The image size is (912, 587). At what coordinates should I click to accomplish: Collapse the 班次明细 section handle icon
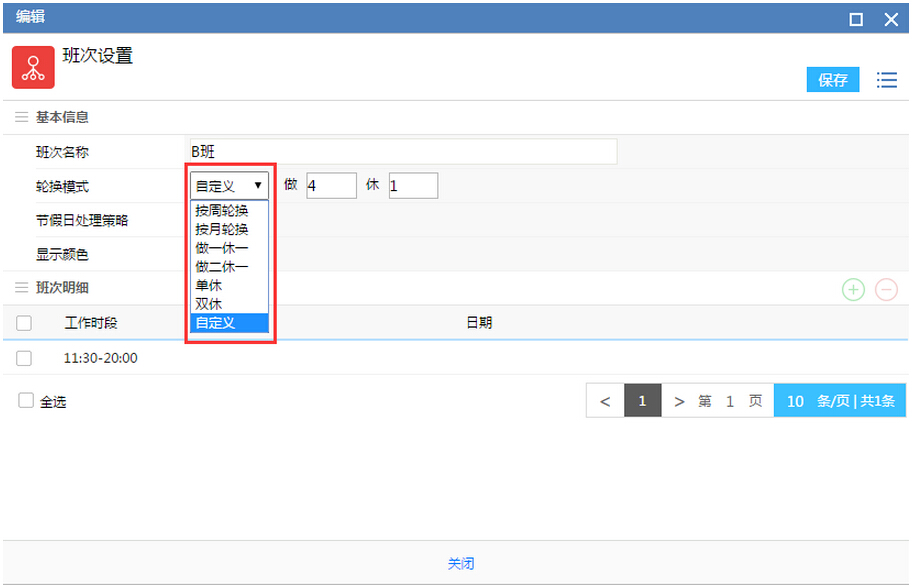point(21,288)
